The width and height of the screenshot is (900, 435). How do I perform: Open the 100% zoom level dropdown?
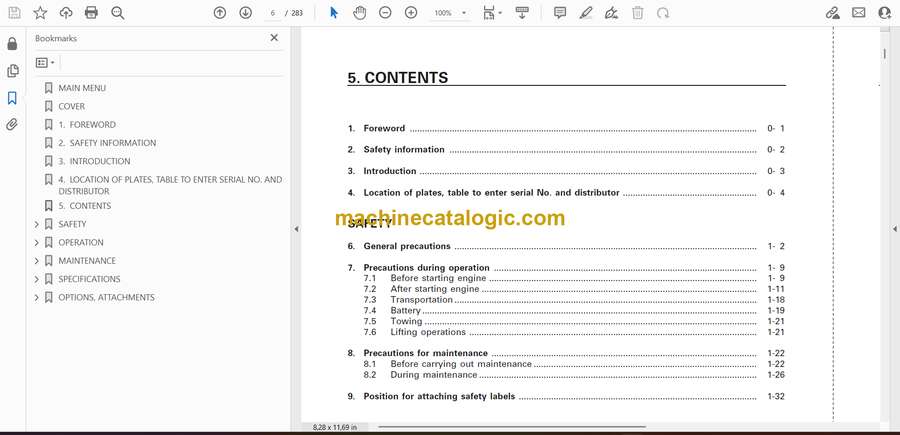pos(449,13)
